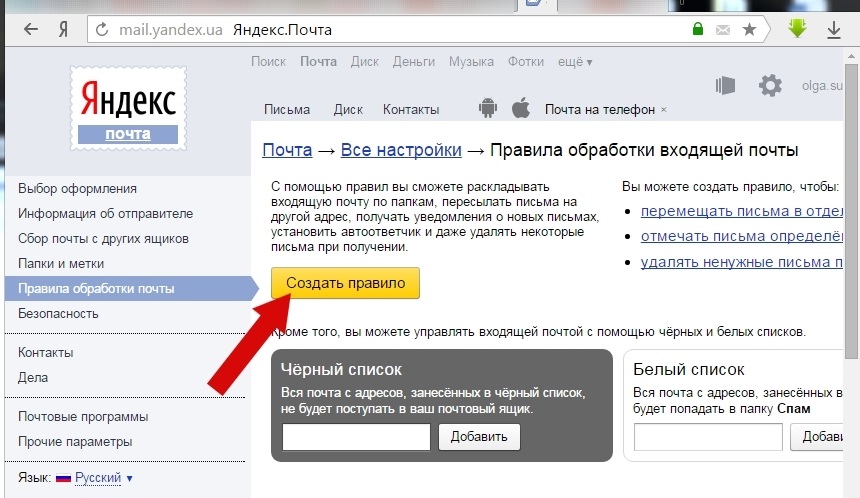Open browser downloads arrow icon
860x498 pixels.
pos(834,30)
